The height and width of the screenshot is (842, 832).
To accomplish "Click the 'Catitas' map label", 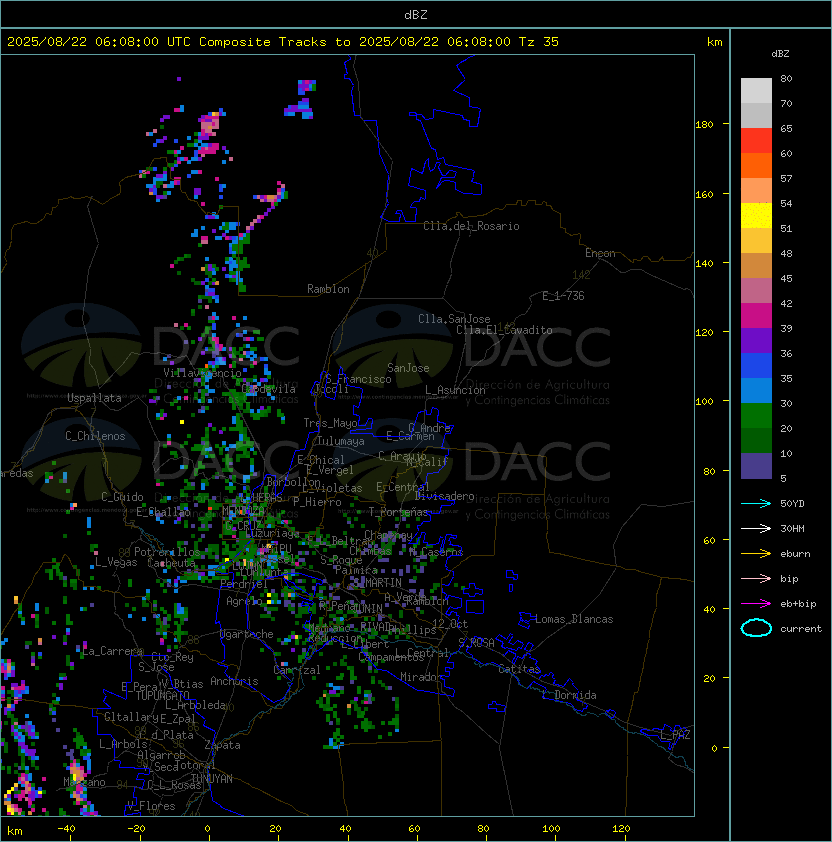I will point(519,669).
